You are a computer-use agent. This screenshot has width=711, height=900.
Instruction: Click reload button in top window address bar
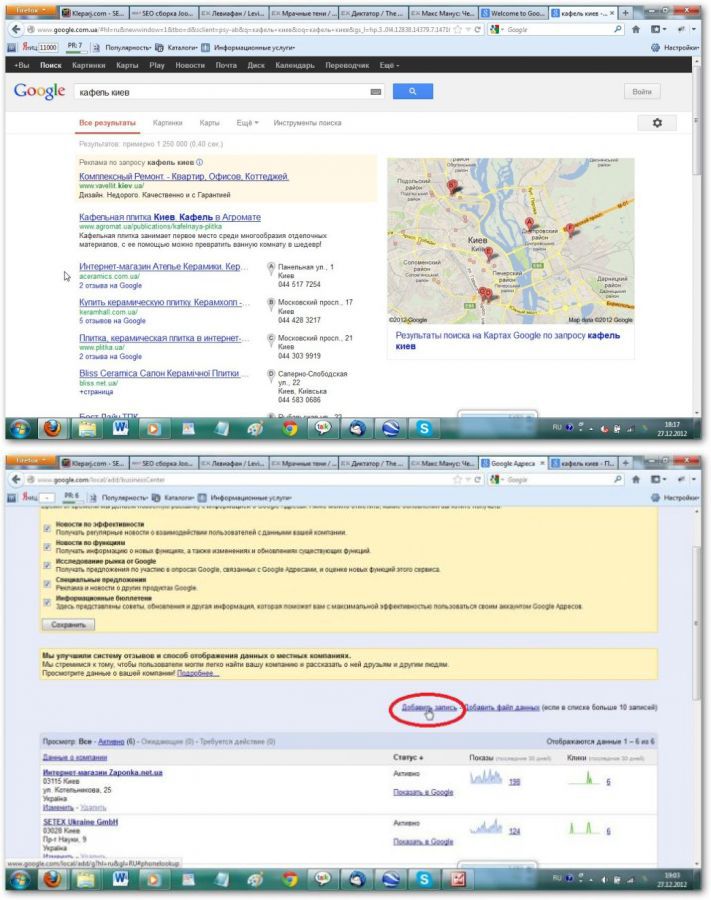[x=477, y=29]
